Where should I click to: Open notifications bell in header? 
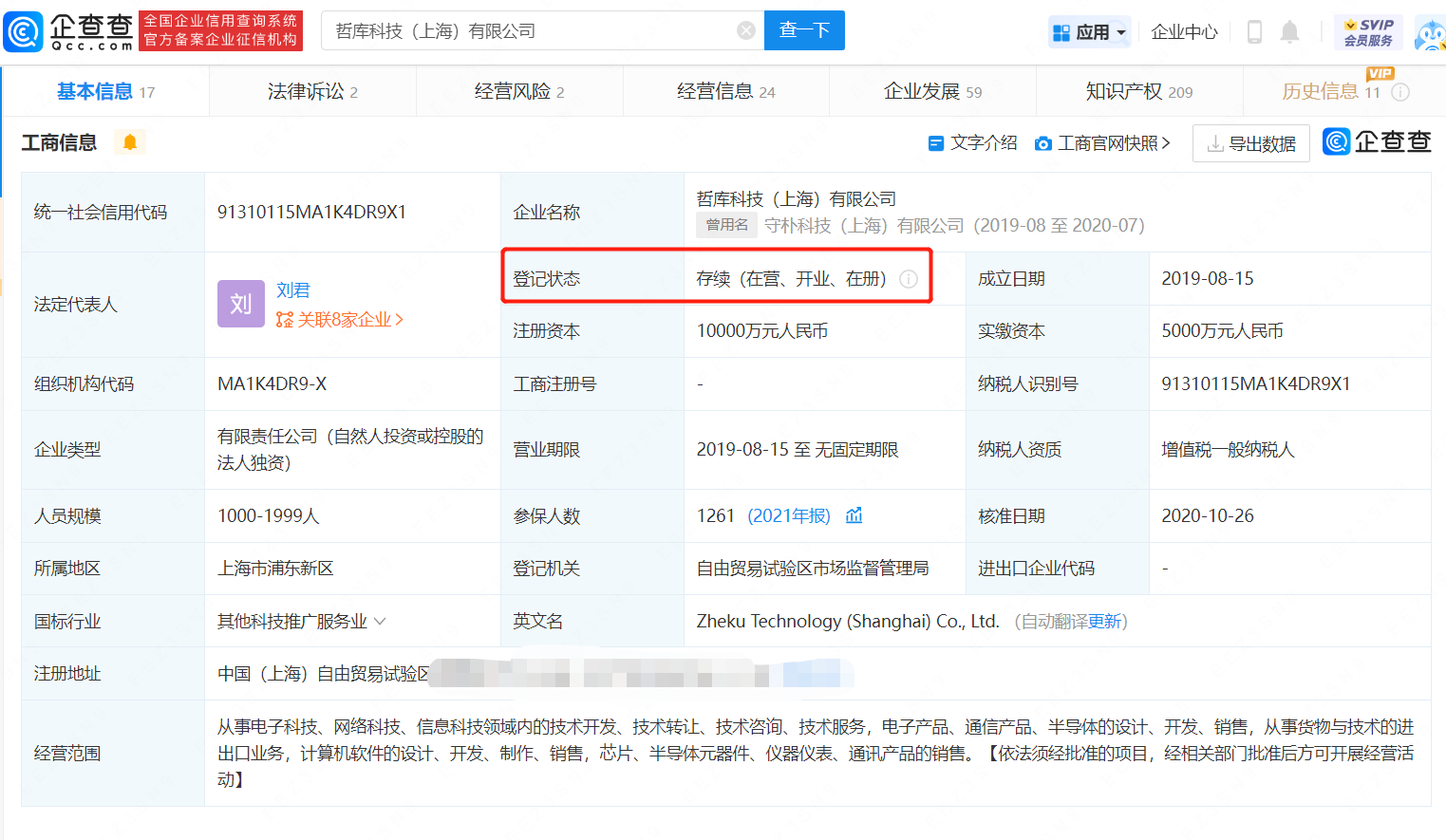pyautogui.click(x=1289, y=32)
